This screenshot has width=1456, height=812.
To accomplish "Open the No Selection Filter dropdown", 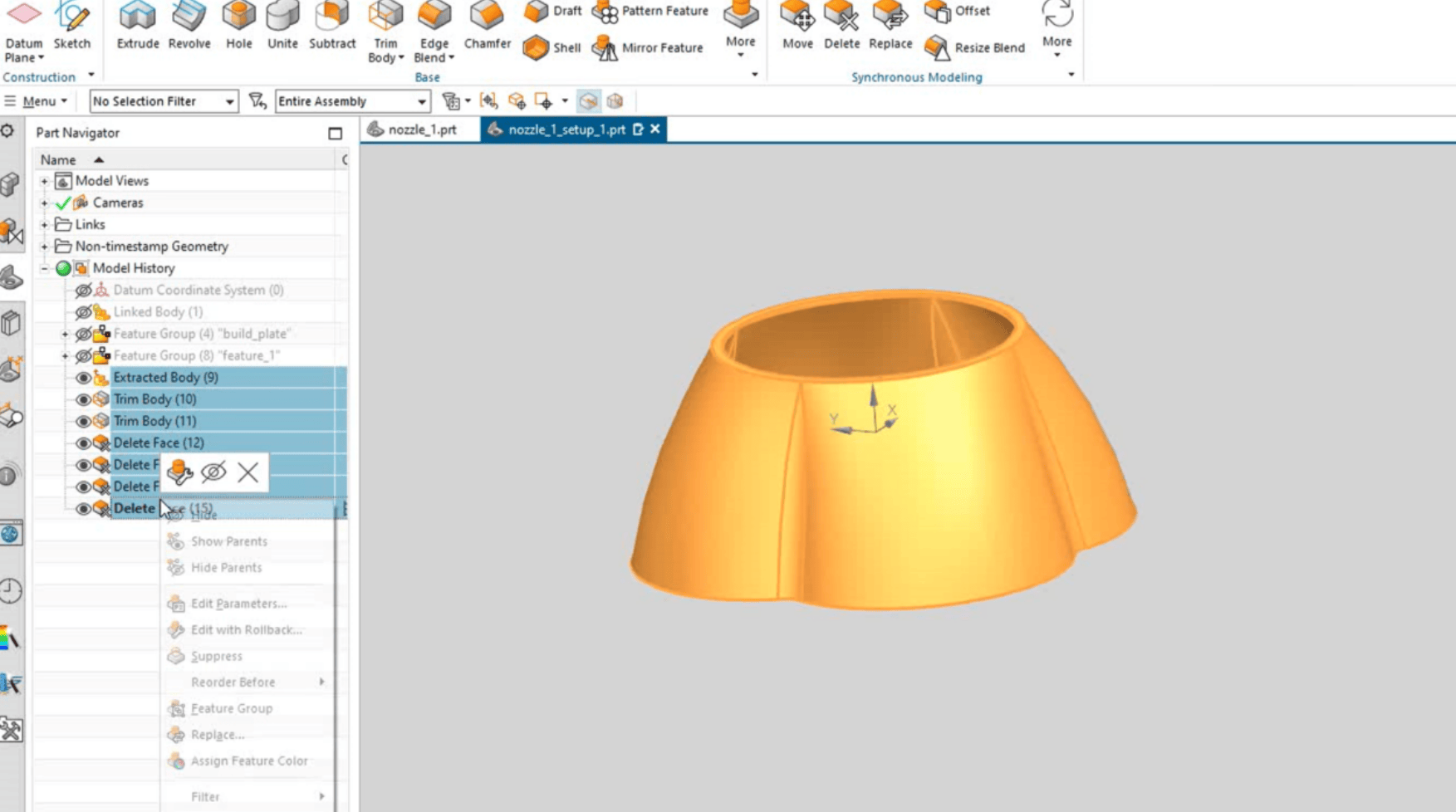I will coord(163,101).
